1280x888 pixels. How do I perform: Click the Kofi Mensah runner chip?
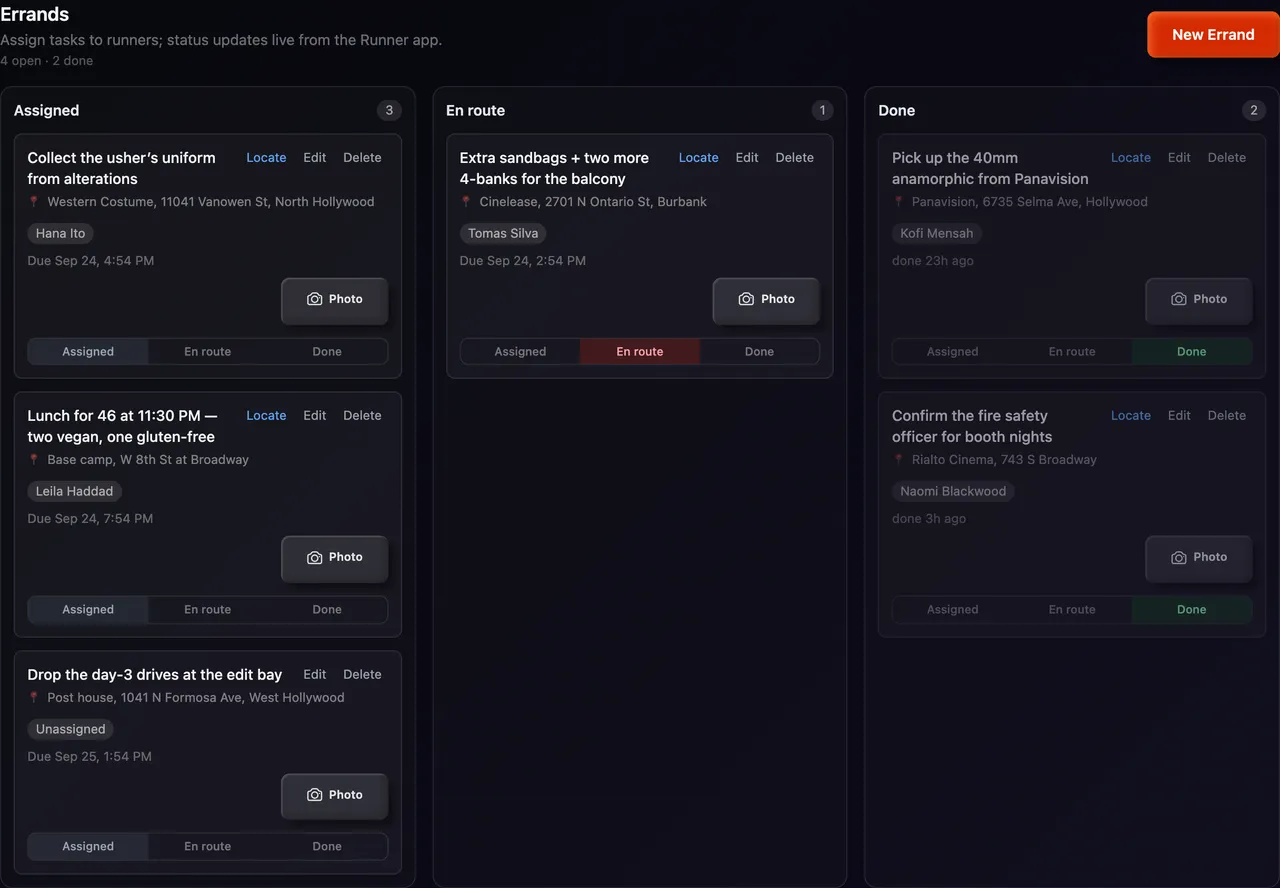point(937,233)
